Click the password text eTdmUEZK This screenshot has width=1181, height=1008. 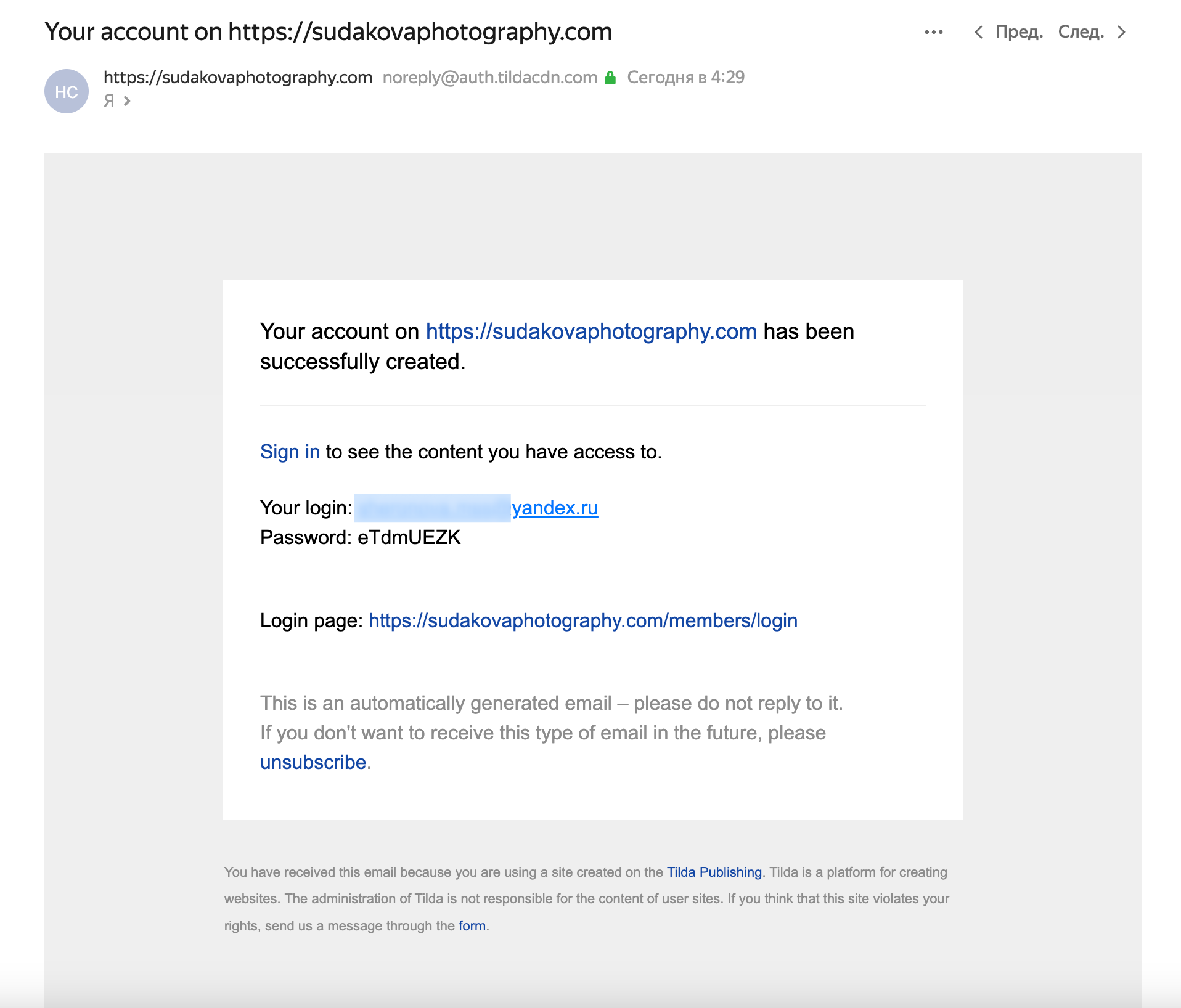point(409,537)
